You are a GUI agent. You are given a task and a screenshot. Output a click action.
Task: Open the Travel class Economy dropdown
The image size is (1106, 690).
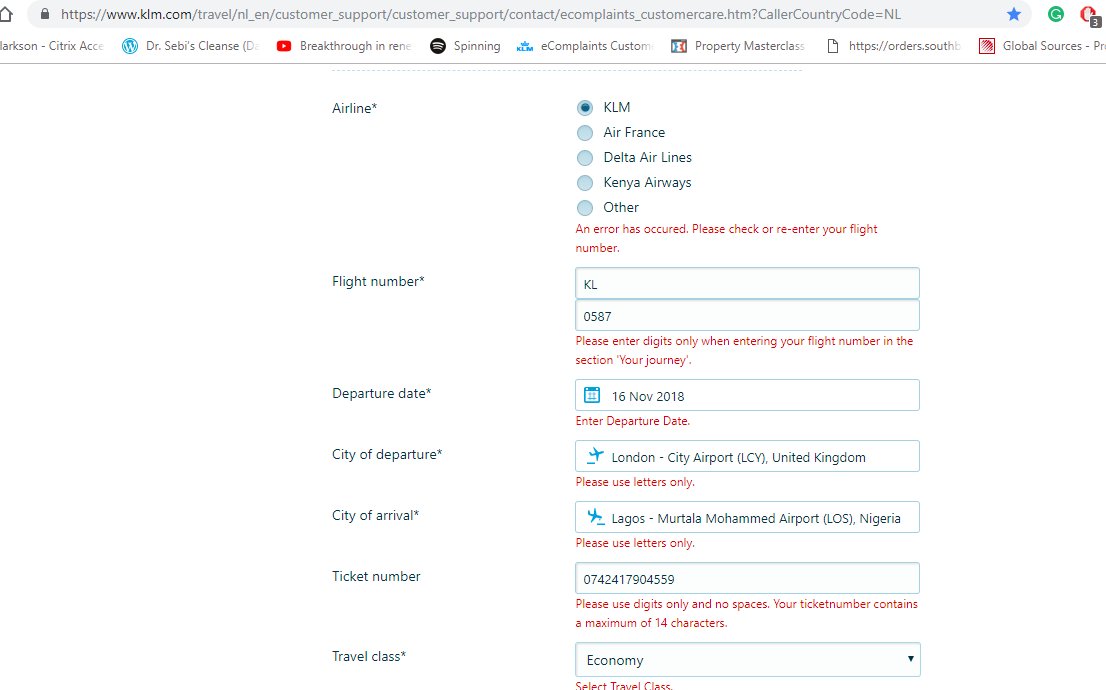(x=748, y=660)
